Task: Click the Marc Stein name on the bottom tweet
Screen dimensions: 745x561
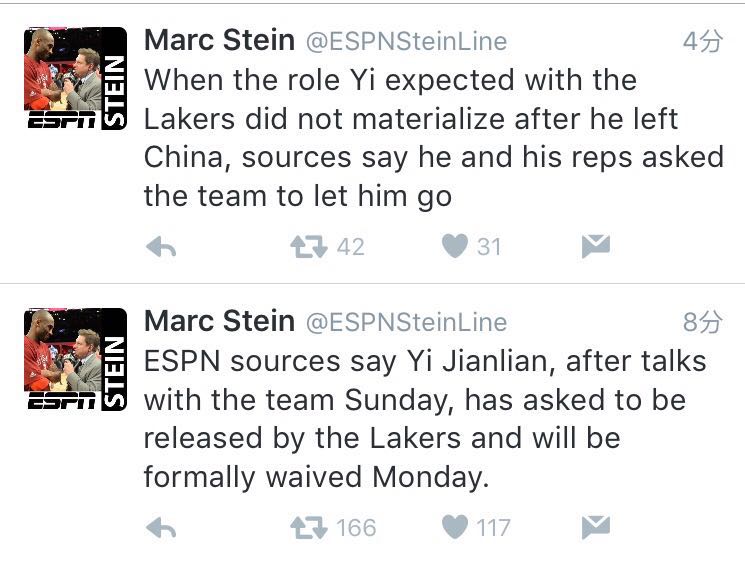Action: coord(219,321)
